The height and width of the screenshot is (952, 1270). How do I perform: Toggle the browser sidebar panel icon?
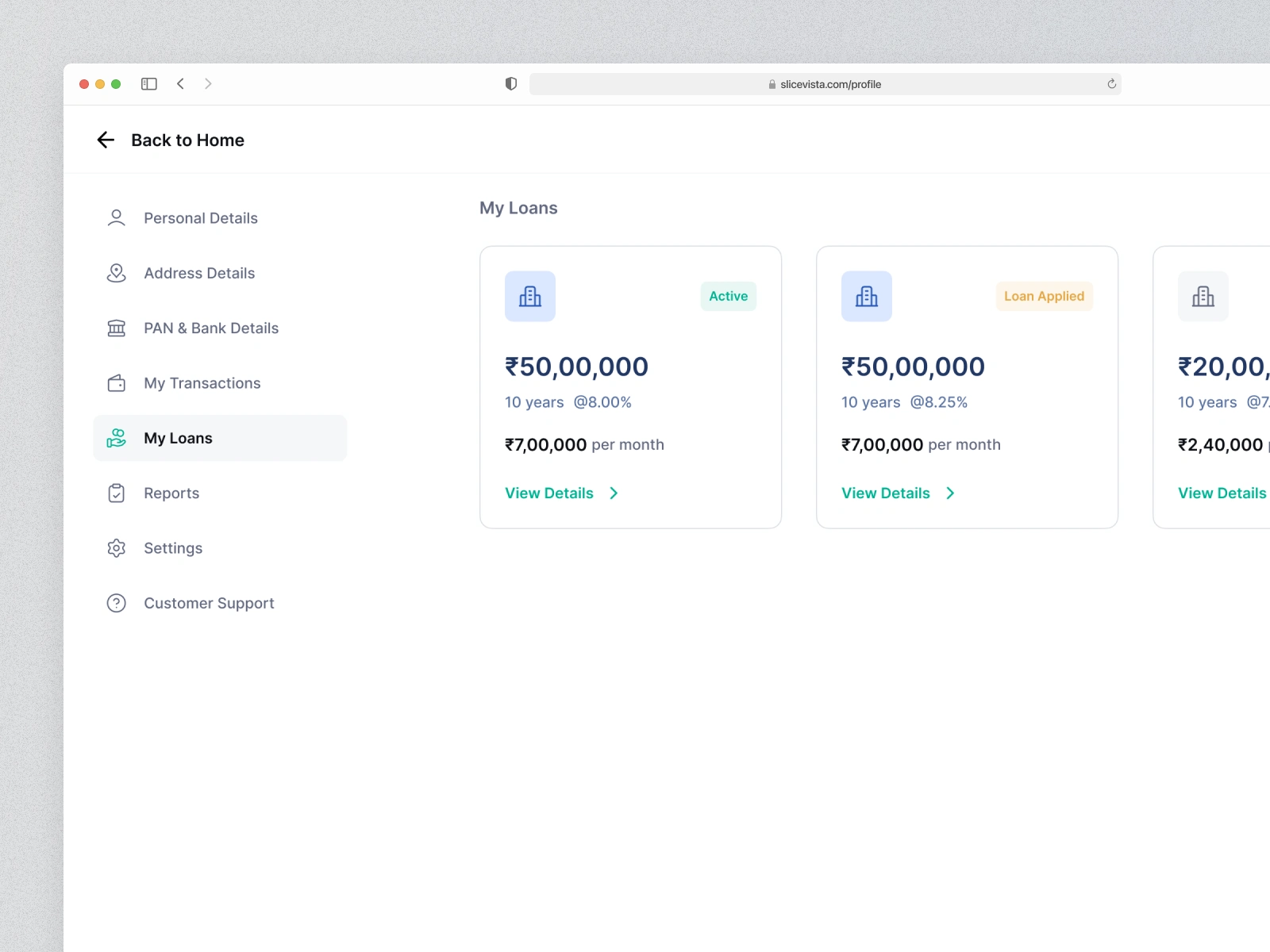(149, 84)
